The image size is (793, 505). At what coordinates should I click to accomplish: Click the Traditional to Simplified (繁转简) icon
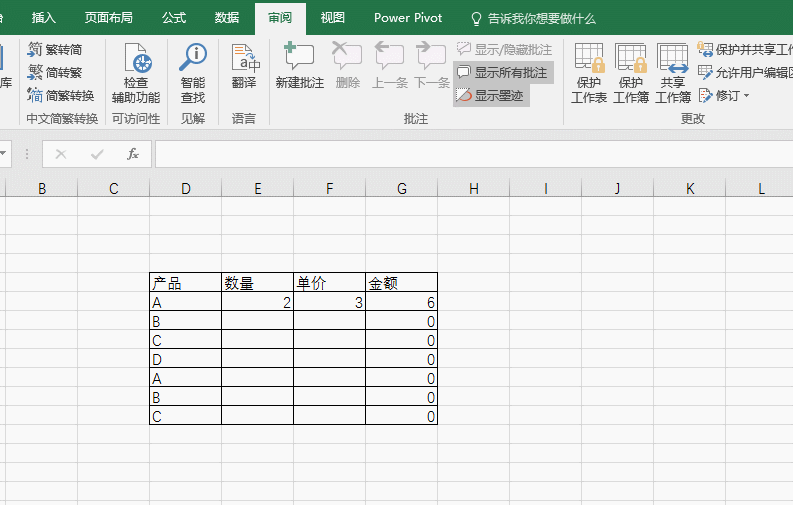(36, 50)
